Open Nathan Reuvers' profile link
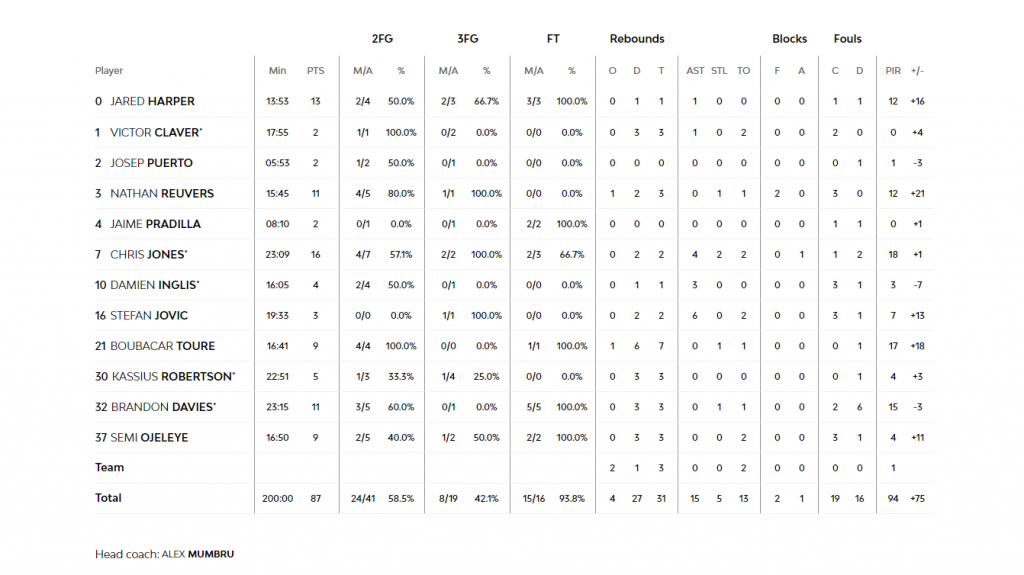 point(162,193)
